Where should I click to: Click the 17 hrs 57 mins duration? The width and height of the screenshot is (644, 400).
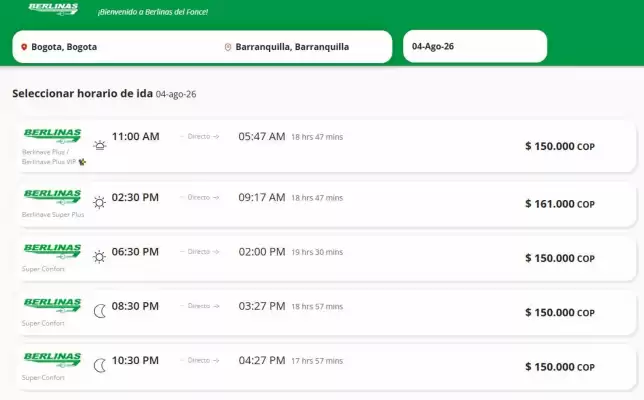[x=317, y=361]
